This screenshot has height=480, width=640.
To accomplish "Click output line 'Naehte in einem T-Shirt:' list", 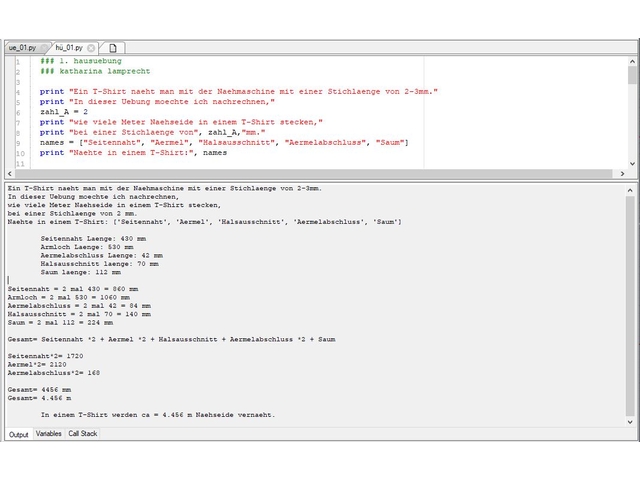I will [x=204, y=222].
